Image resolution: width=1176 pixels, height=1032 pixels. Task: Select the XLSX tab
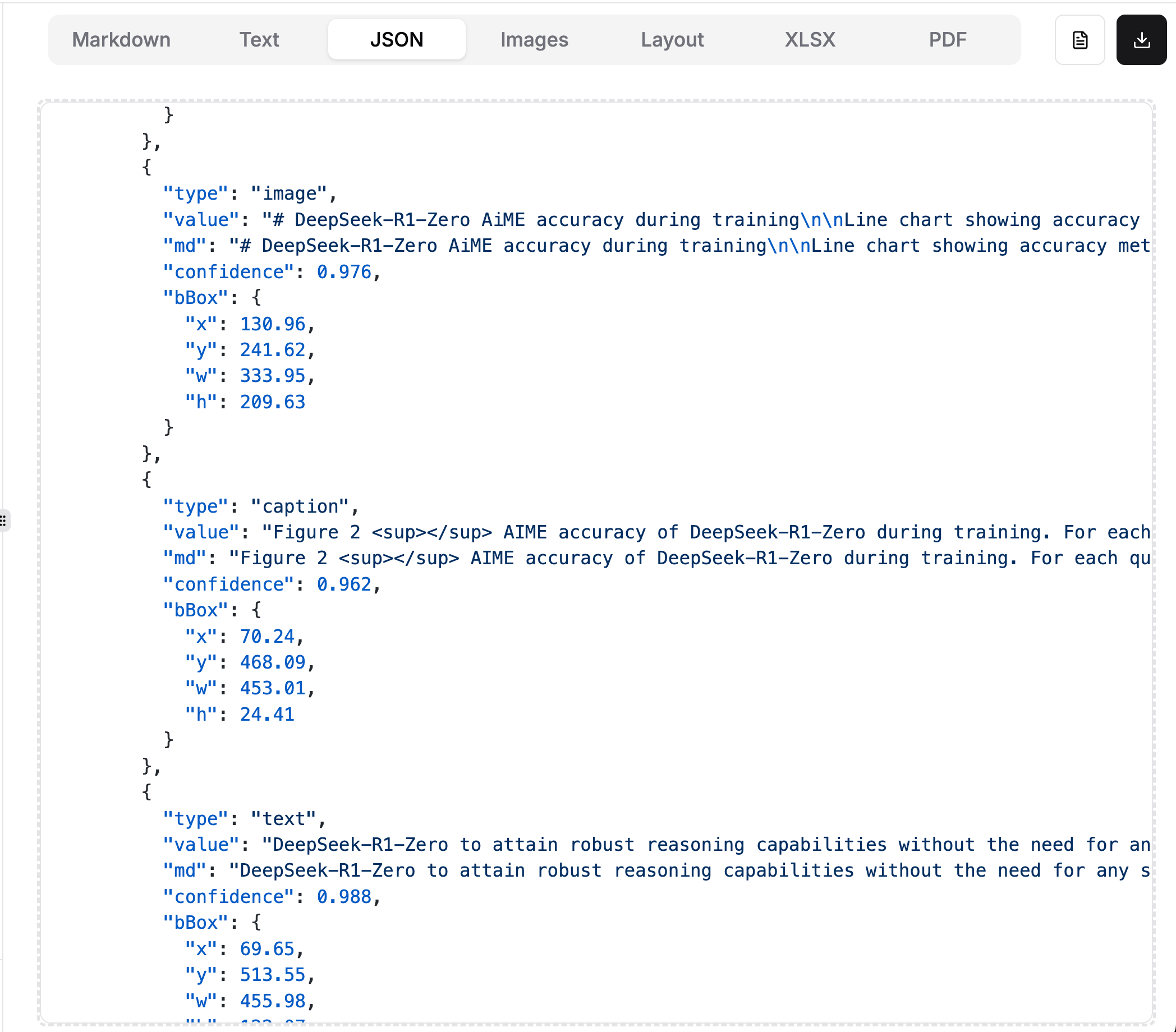pyautogui.click(x=810, y=40)
